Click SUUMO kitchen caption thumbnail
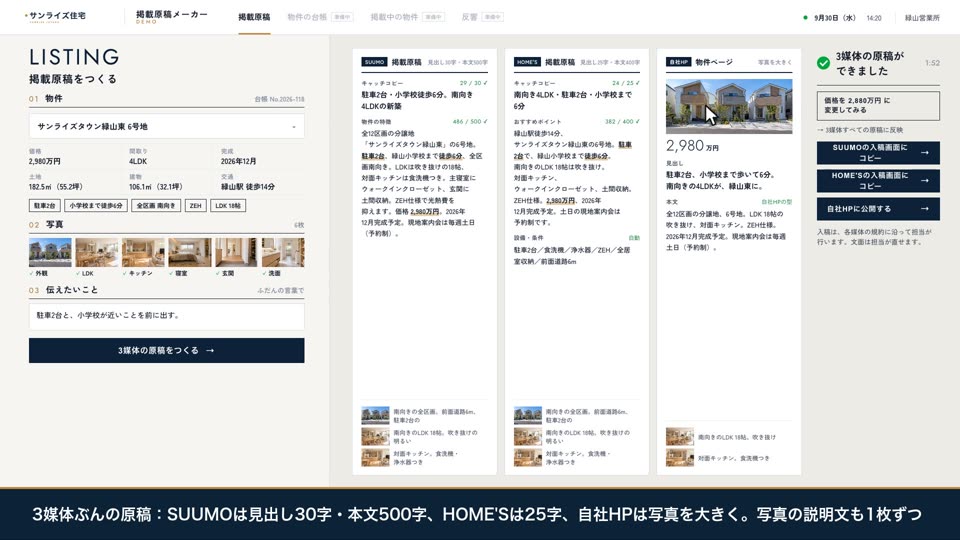This screenshot has width=960, height=540. 375,457
